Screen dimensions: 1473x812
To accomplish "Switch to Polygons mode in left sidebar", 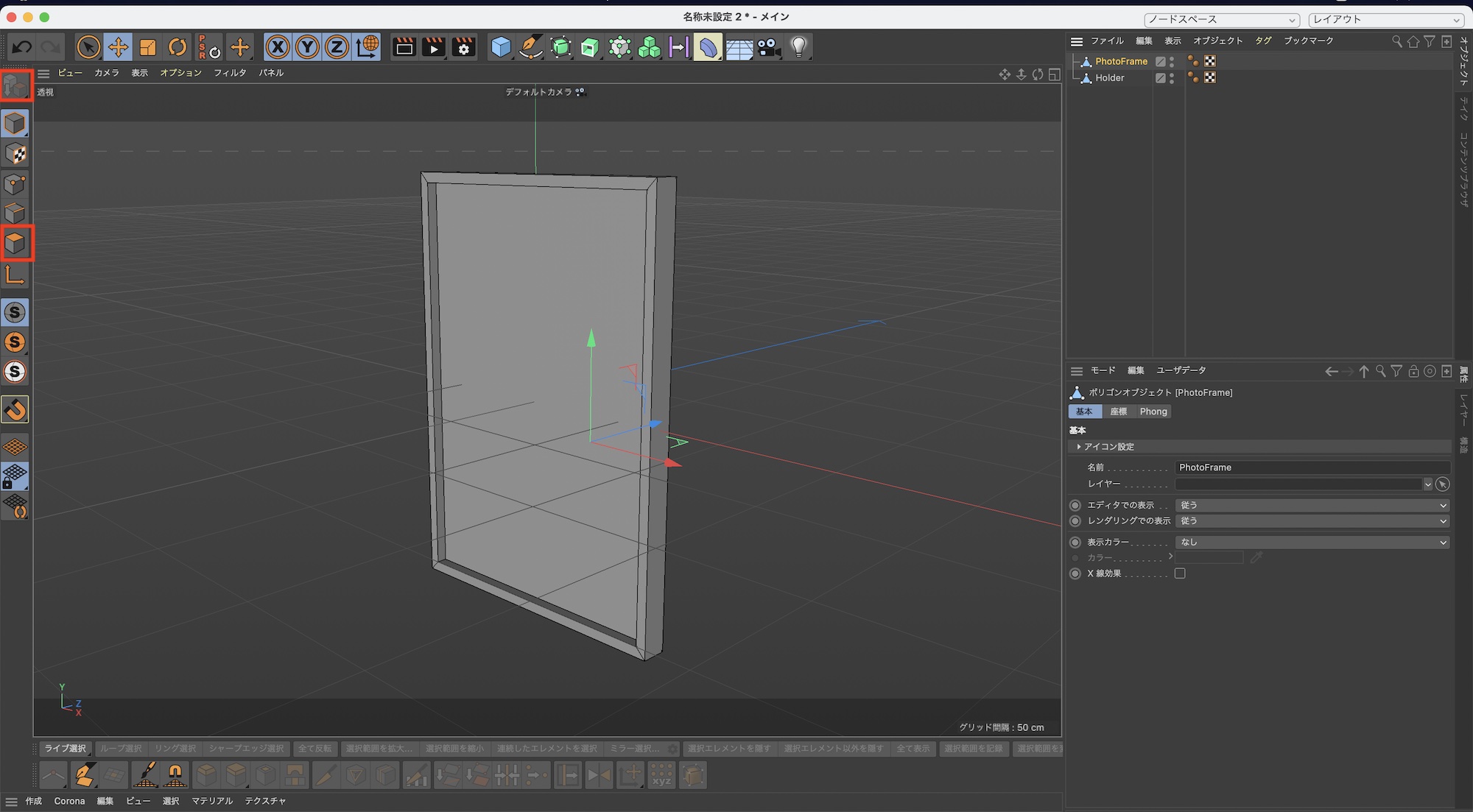I will click(15, 243).
